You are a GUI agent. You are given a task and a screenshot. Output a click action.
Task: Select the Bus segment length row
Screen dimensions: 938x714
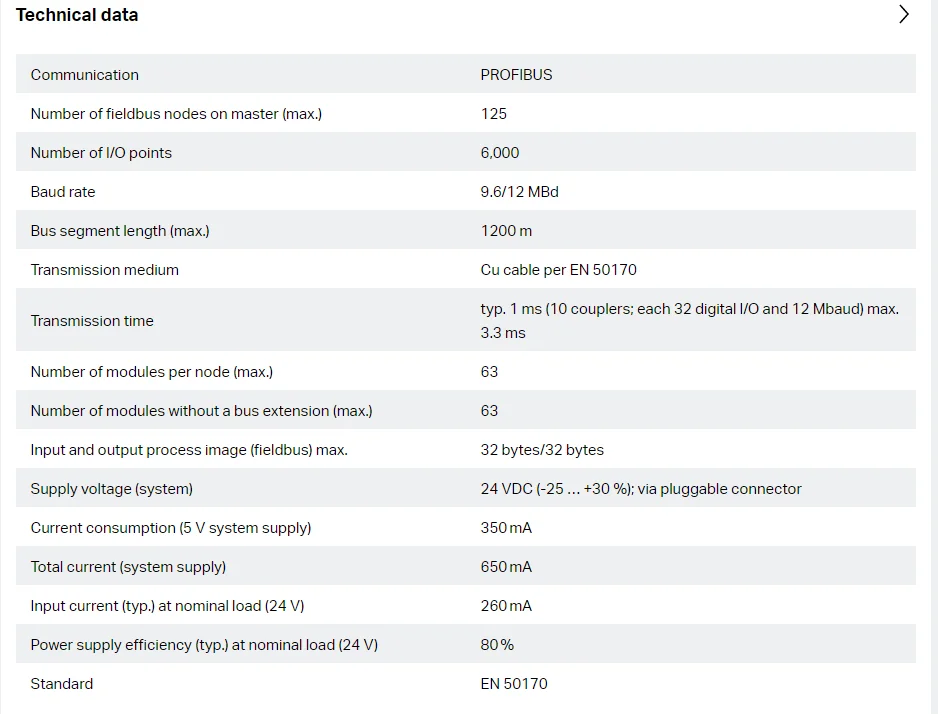pos(465,231)
